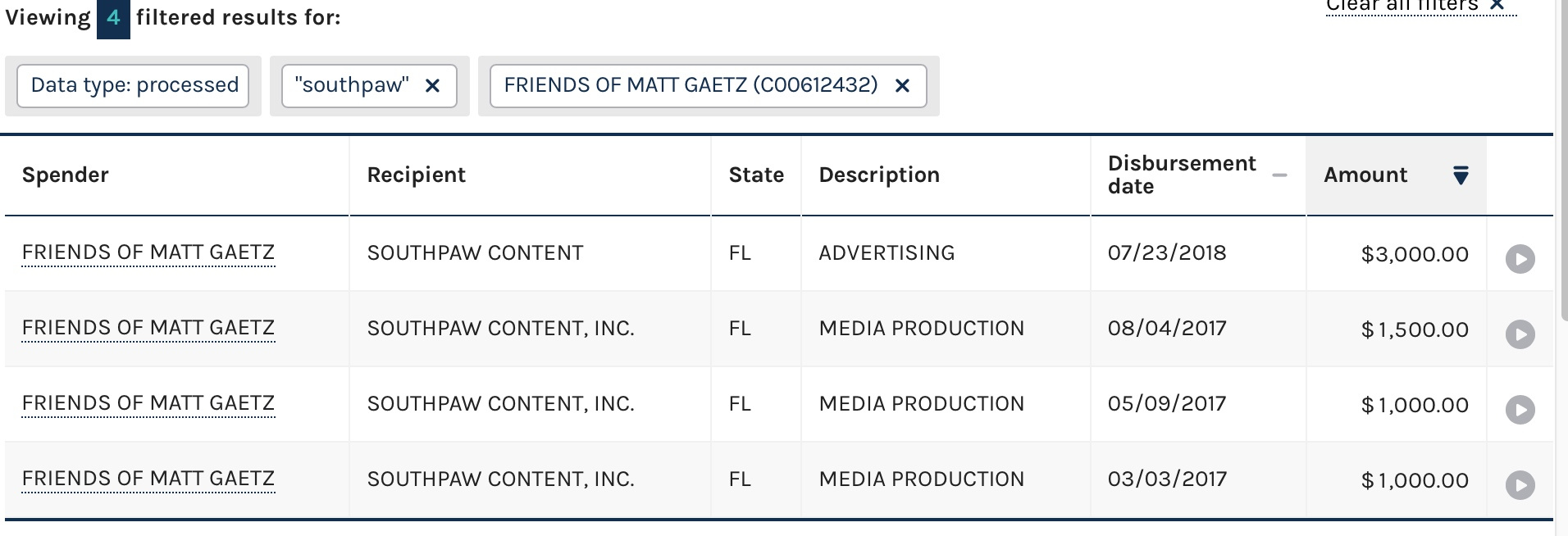This screenshot has height=536, width=1568.
Task: Click the Data type: processed filter tag
Action: (x=134, y=86)
